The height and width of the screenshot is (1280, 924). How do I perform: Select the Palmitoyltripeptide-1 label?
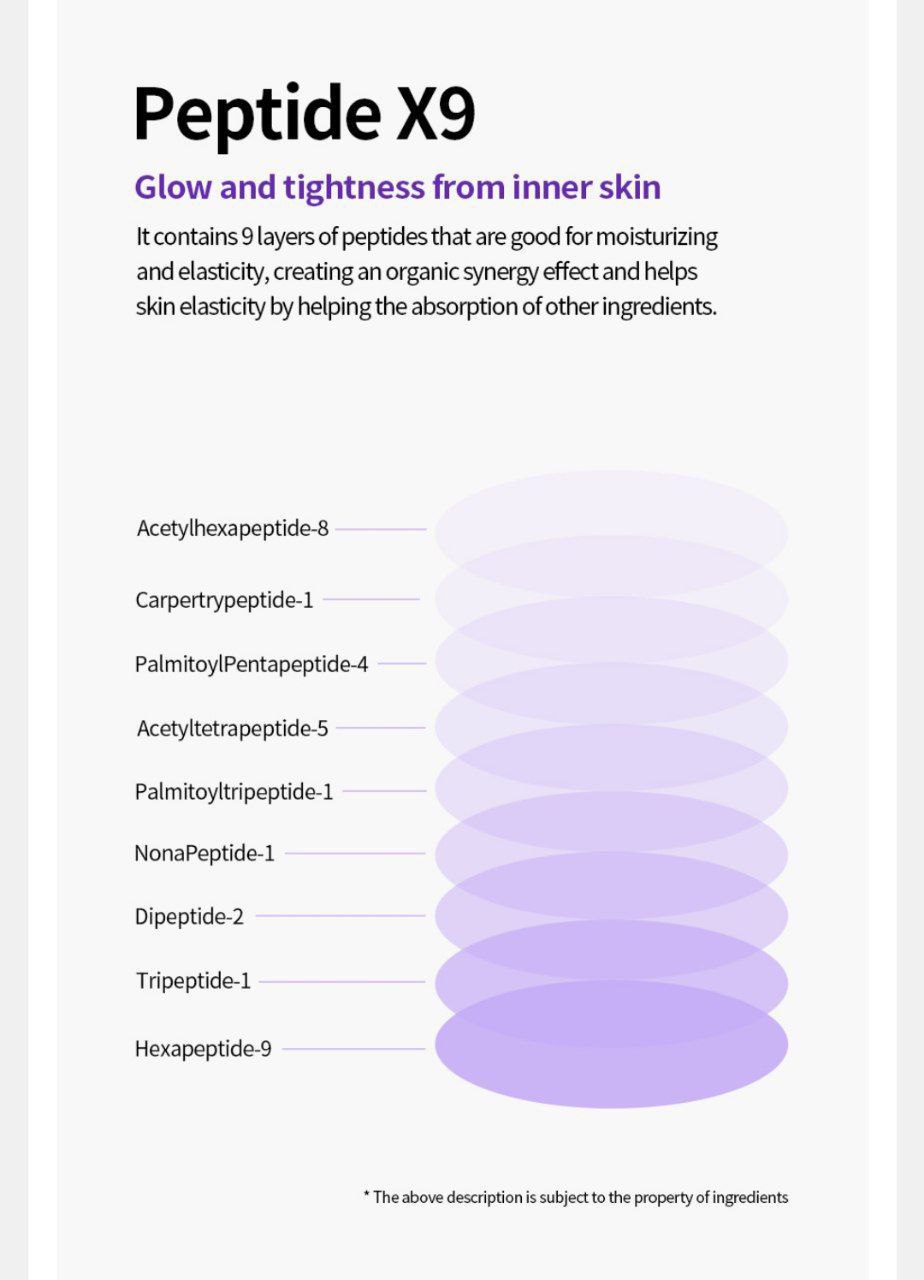pos(234,792)
